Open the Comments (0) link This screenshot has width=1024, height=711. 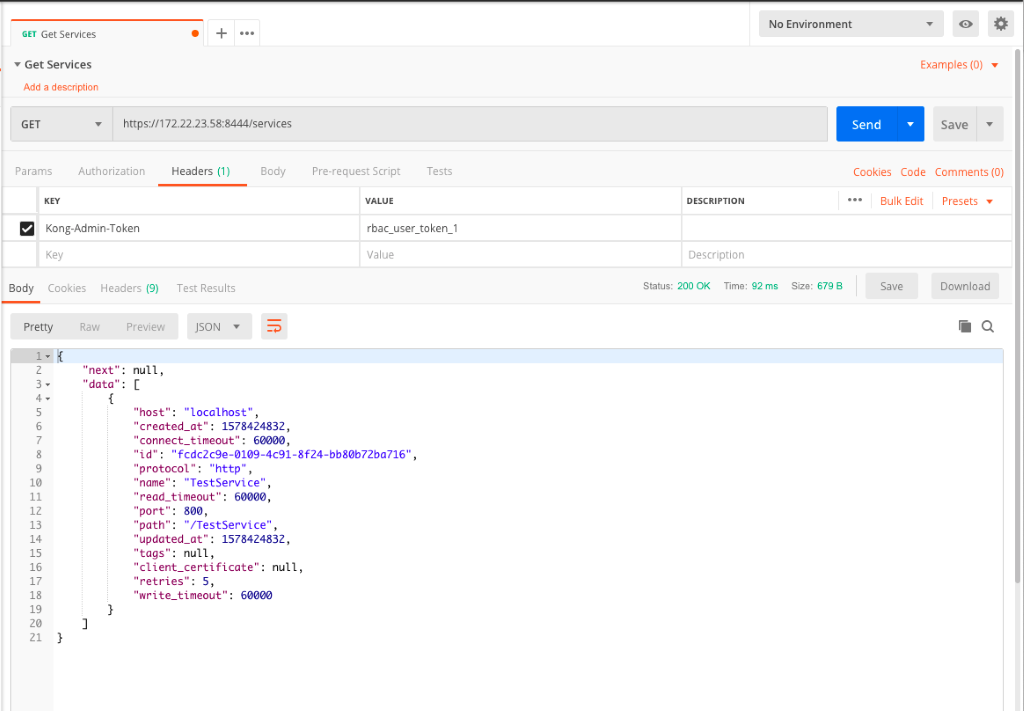969,172
